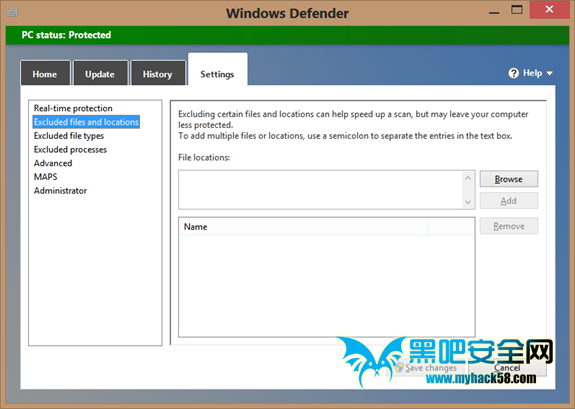
Task: Select Real-time protection in the settings list
Action: [x=73, y=108]
